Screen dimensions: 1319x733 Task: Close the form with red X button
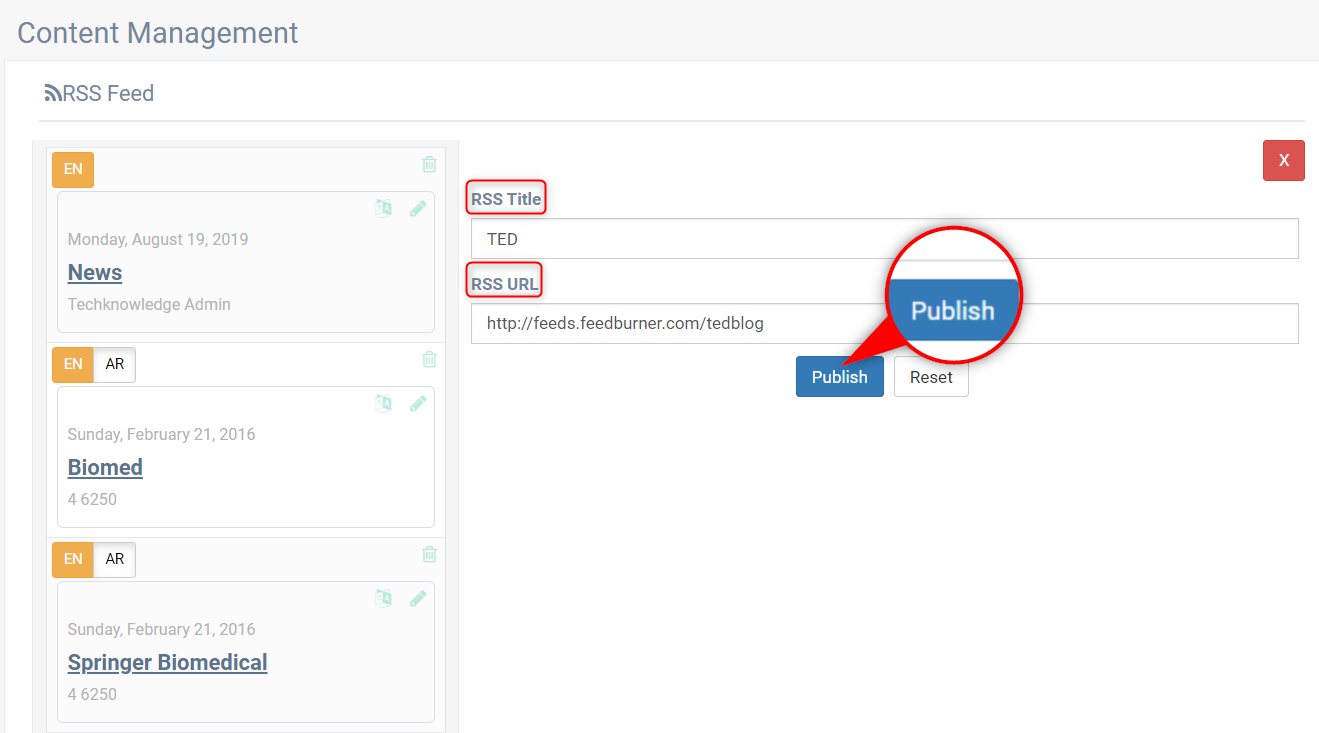[1284, 160]
